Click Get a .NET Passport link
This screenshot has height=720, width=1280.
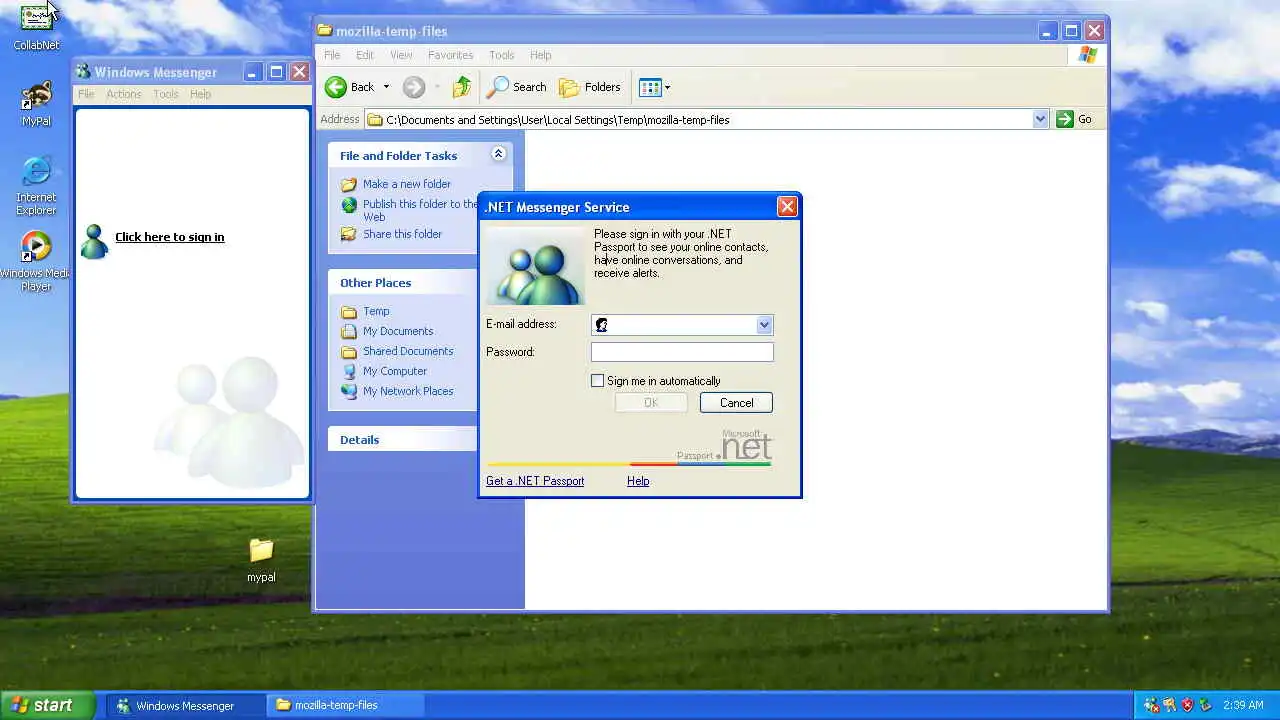coord(535,481)
